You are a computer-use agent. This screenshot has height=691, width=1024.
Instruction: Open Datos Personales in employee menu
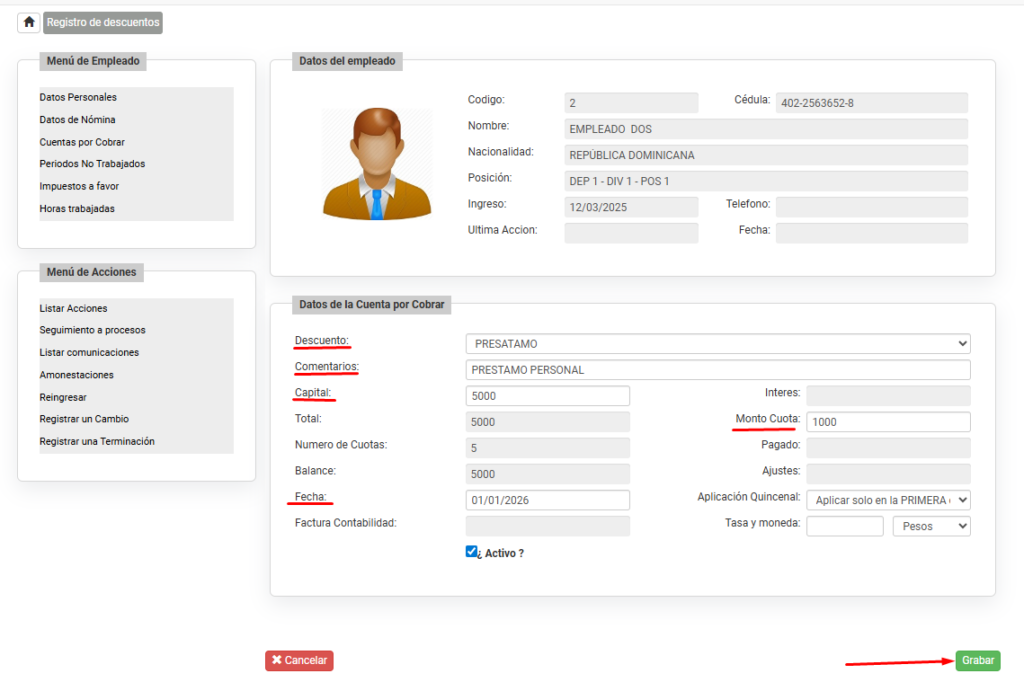(78, 97)
